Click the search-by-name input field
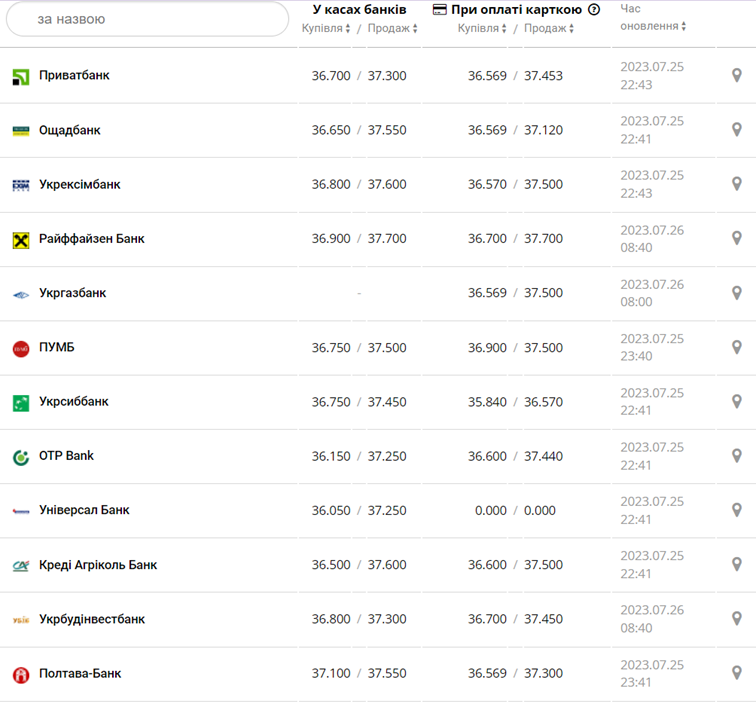The image size is (756, 704). (146, 19)
